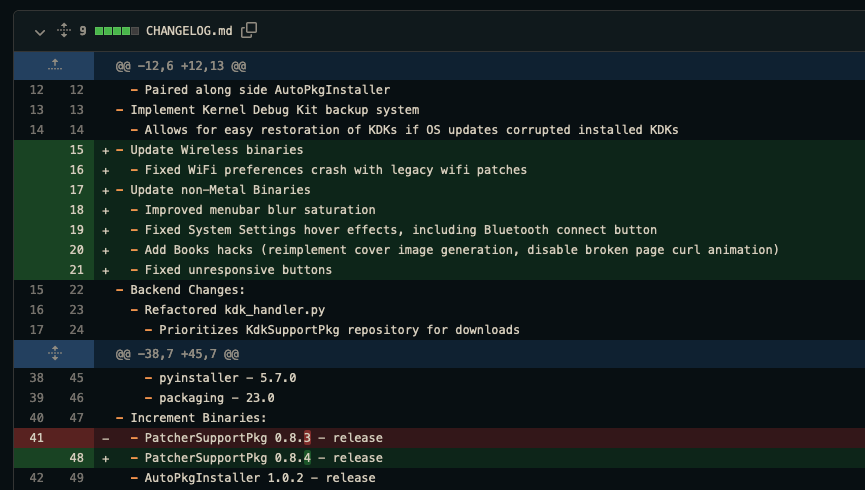Select added line number 21
Image resolution: width=865 pixels, height=490 pixels.
click(76, 270)
